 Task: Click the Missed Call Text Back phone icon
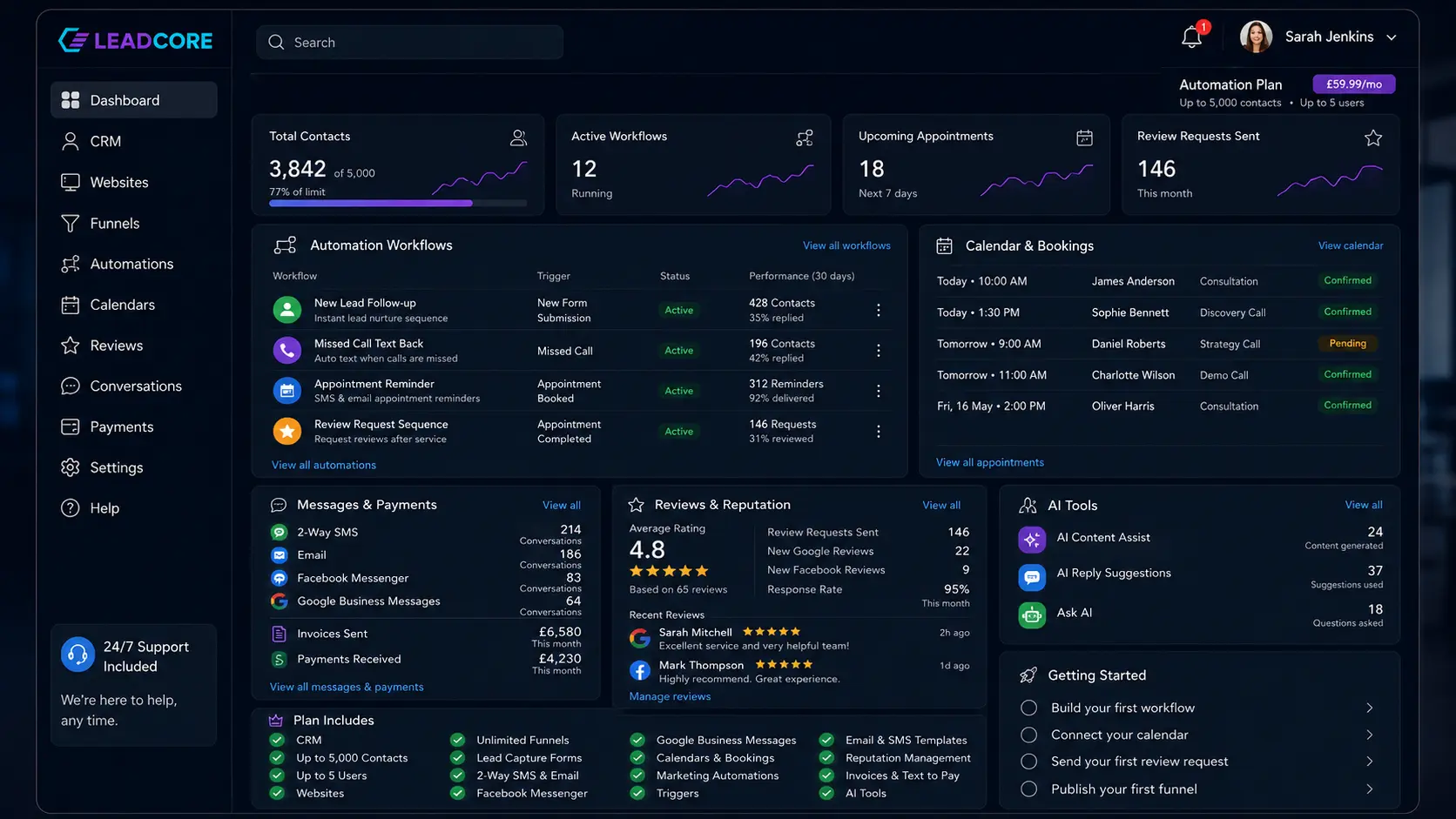pos(286,350)
